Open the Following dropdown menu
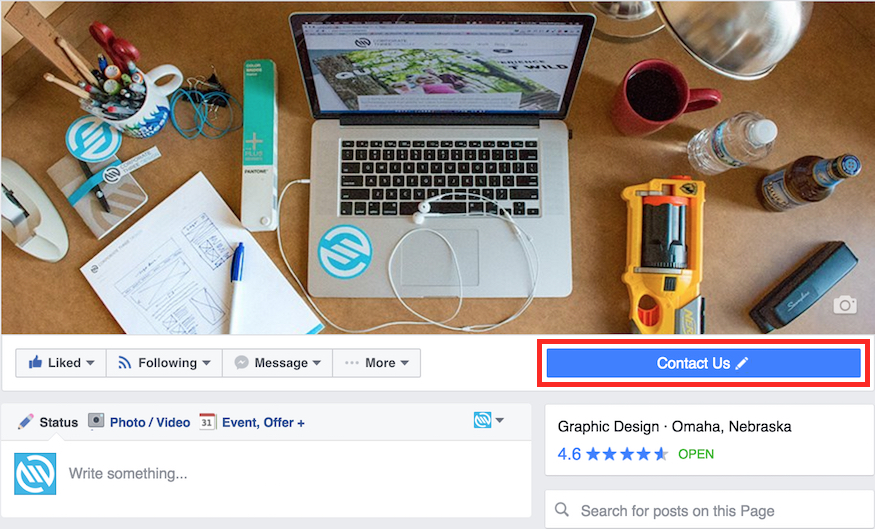 [164, 363]
